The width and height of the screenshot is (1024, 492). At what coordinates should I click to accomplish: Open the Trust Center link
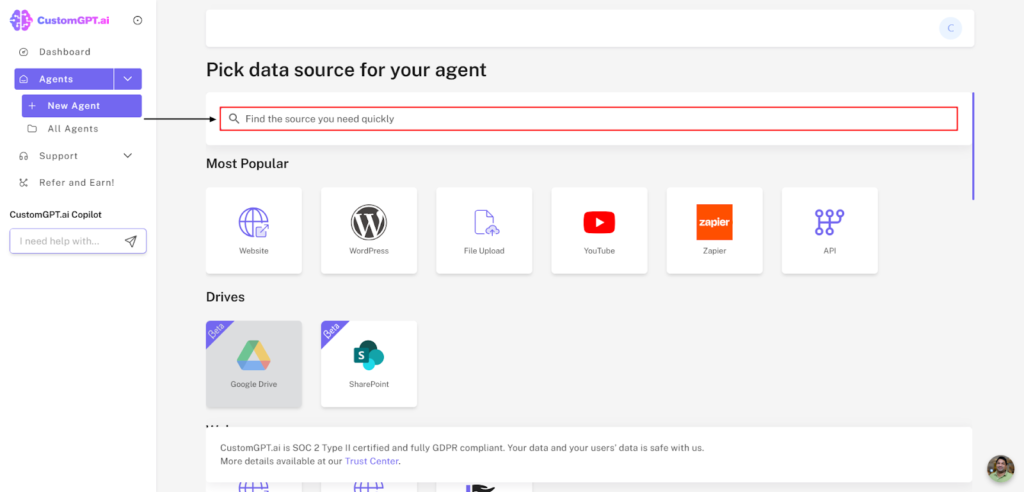(371, 461)
